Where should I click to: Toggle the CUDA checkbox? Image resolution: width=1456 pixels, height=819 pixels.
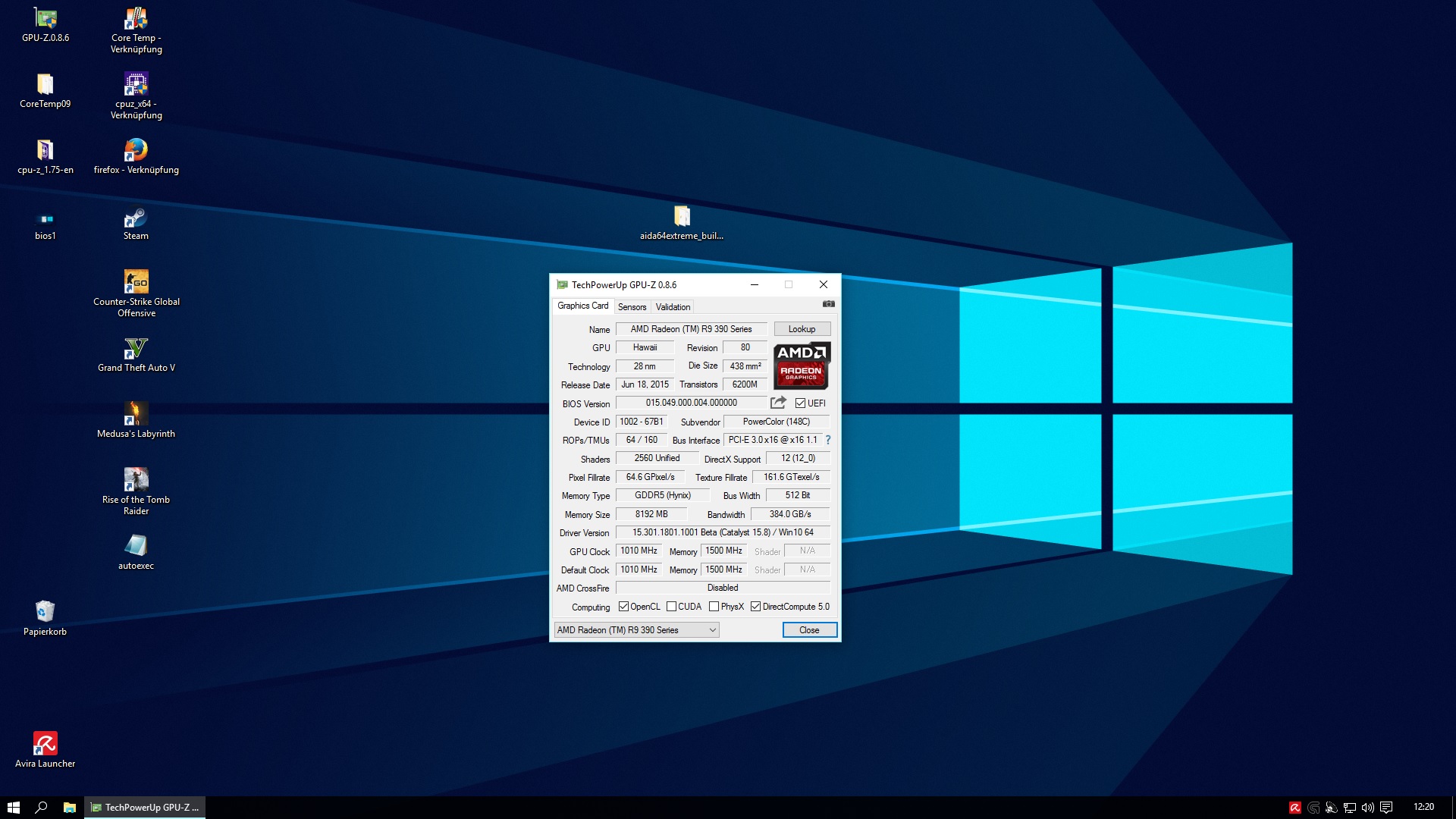tap(671, 607)
